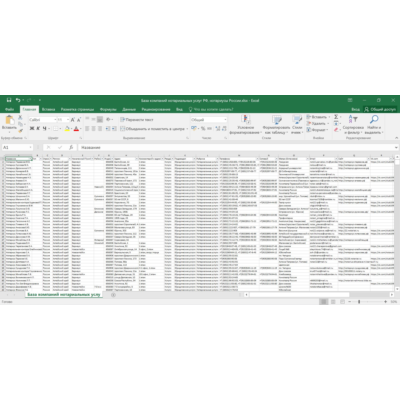This screenshot has width=400, height=400.
Task: Open the Name Box dropdown for A1
Action: [30, 147]
